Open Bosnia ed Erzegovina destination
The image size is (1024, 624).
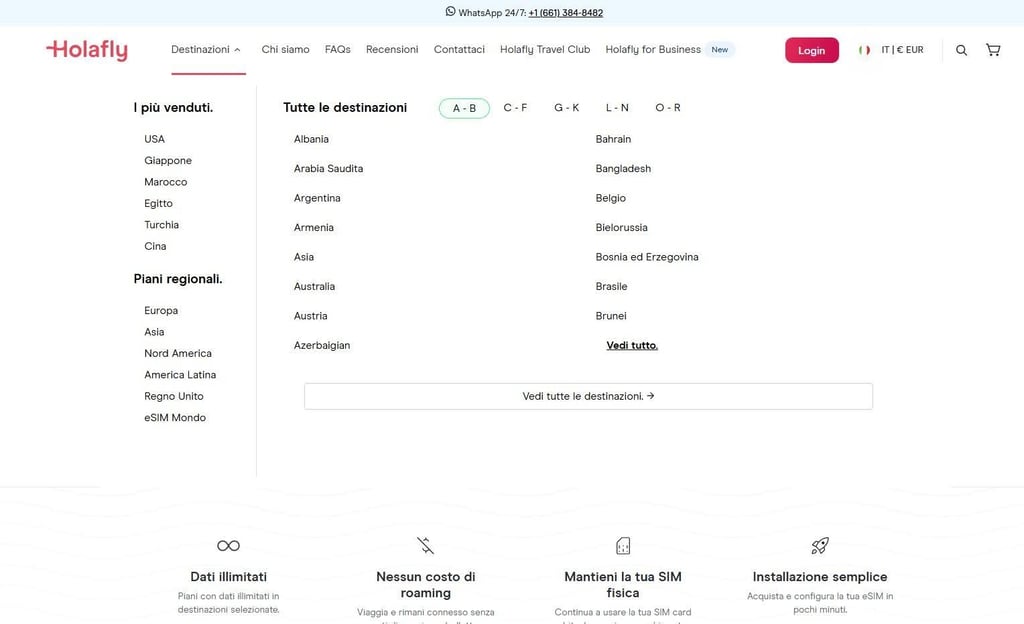point(647,257)
